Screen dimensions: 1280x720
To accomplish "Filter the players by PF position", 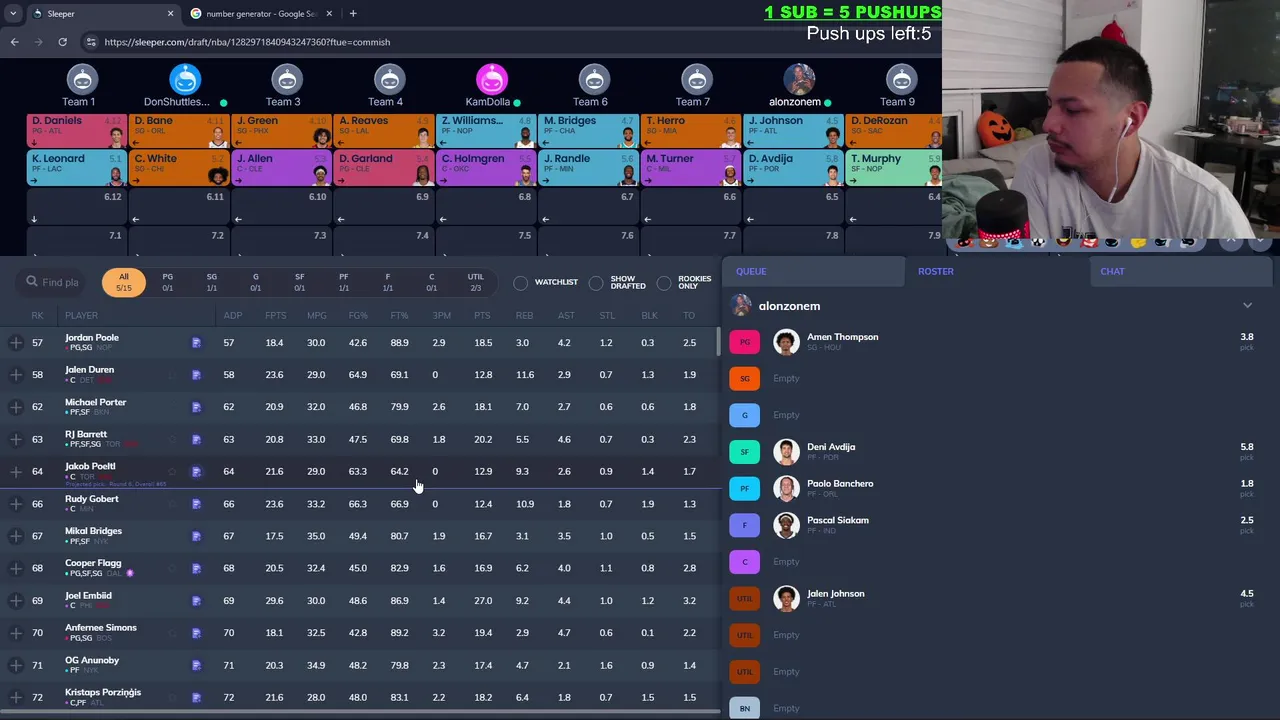I will tap(343, 282).
